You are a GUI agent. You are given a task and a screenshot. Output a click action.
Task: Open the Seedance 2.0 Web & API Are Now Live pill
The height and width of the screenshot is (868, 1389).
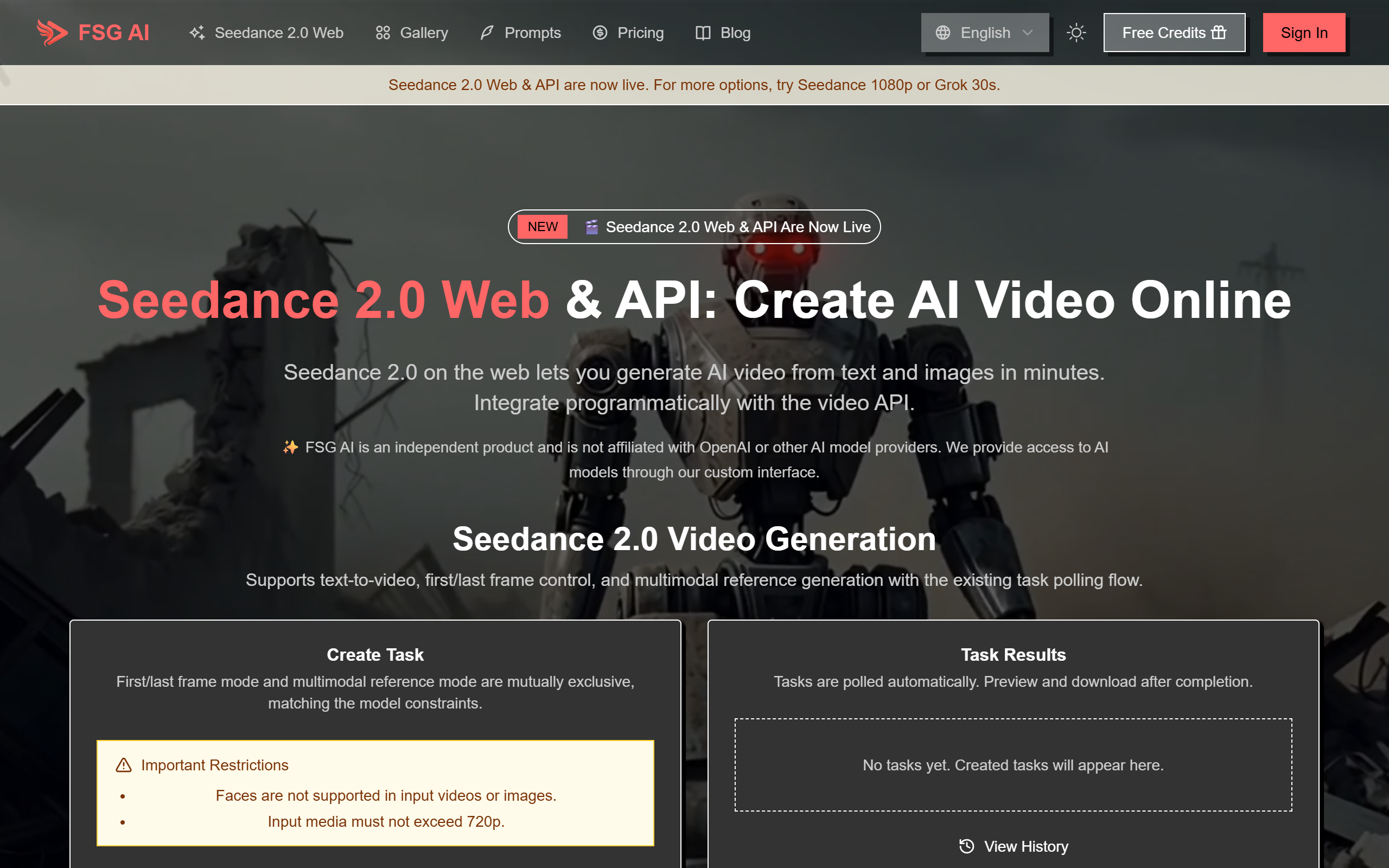[694, 227]
